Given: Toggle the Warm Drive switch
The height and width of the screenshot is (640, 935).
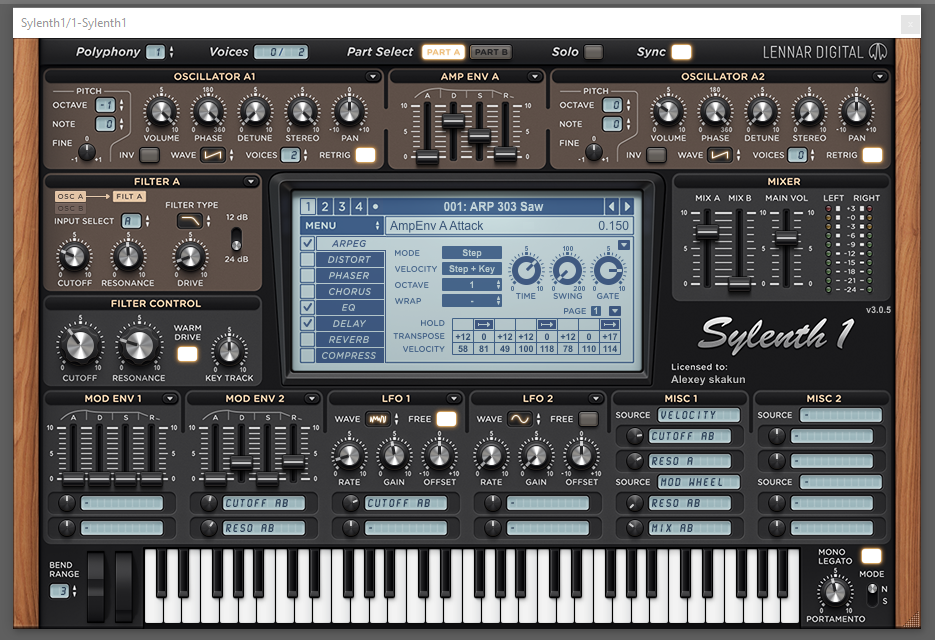Looking at the screenshot, I should [187, 354].
